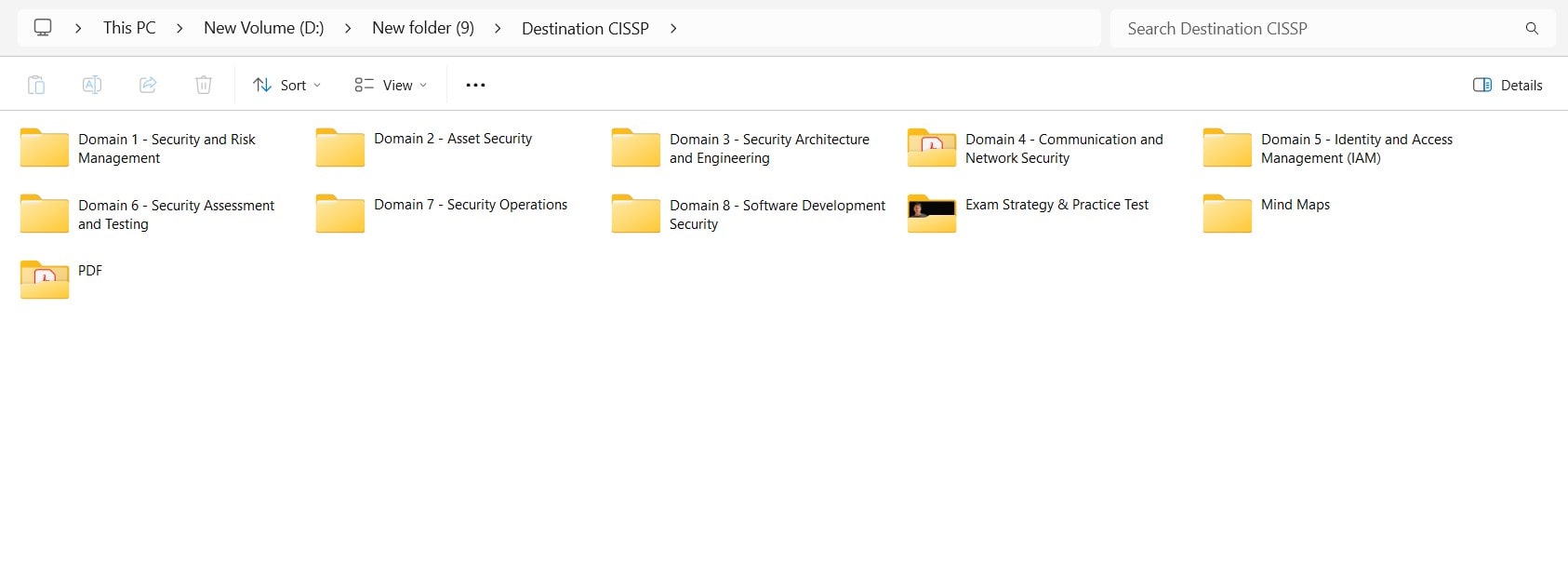Select the Domain 8 folder icon
The image size is (1568, 577).
pos(636,213)
